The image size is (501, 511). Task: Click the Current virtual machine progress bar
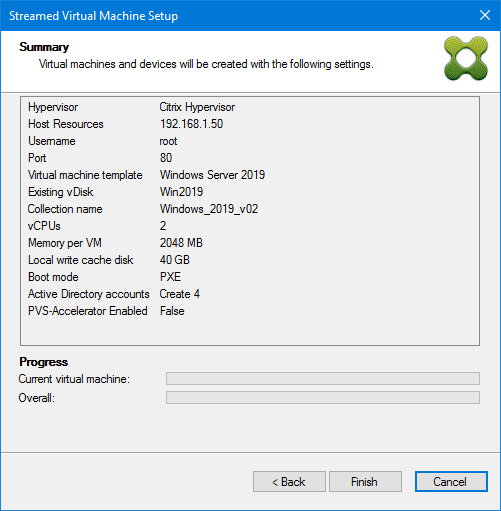pyautogui.click(x=323, y=378)
